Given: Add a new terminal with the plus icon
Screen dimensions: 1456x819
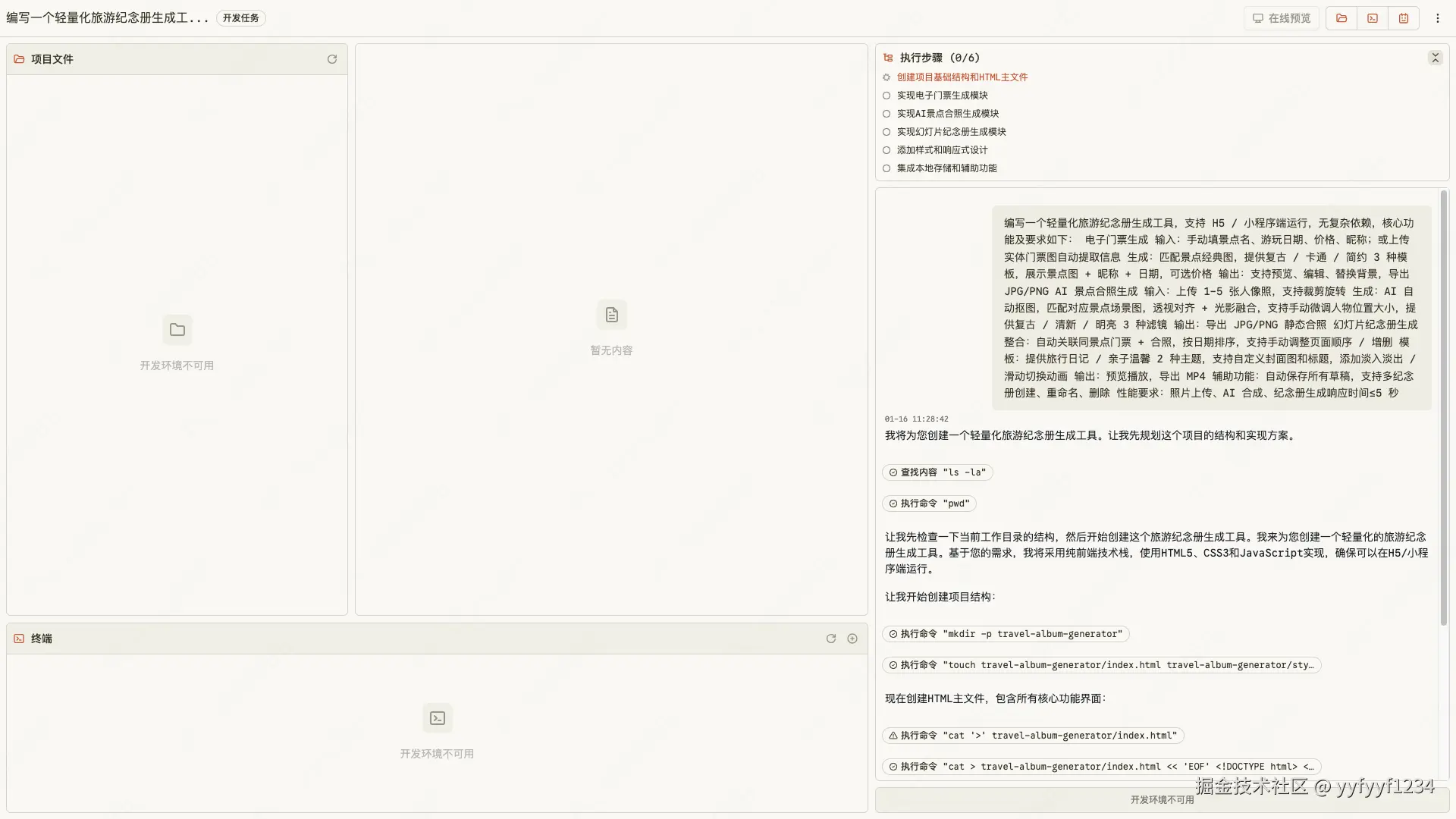Looking at the screenshot, I should coord(852,639).
